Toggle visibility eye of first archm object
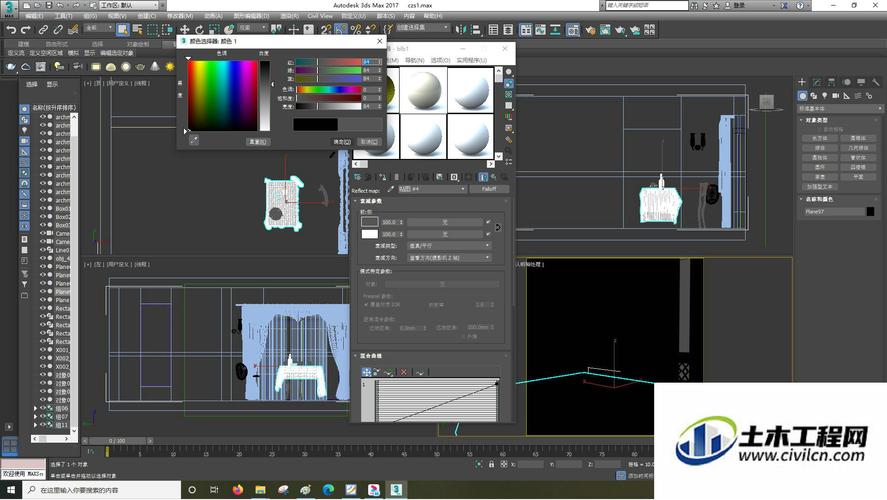Screen dimensions: 887x500 (x=43, y=117)
